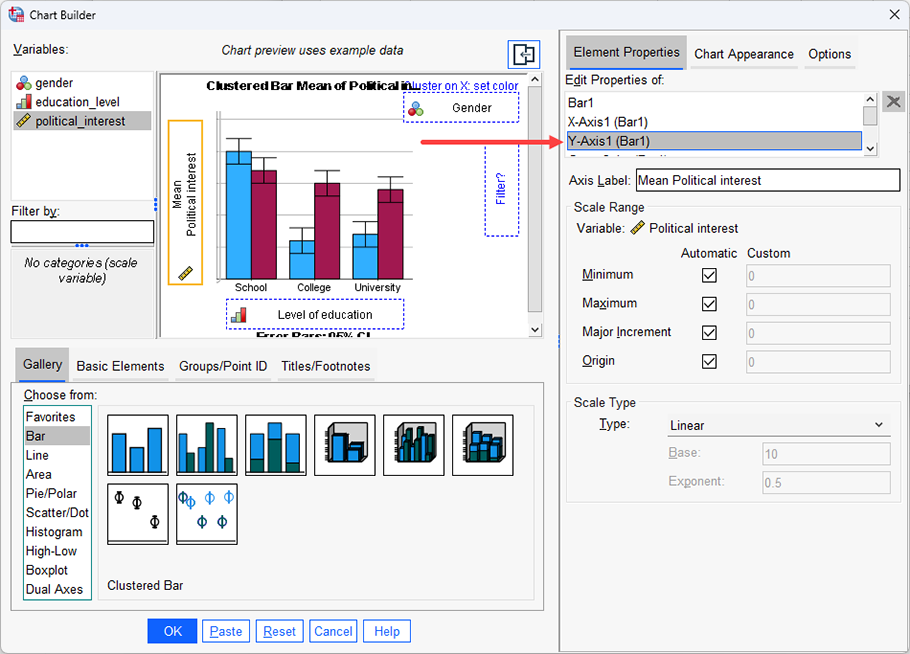This screenshot has width=910, height=654.
Task: Pick the Clustered Error Bar chart icon
Action: click(x=207, y=514)
